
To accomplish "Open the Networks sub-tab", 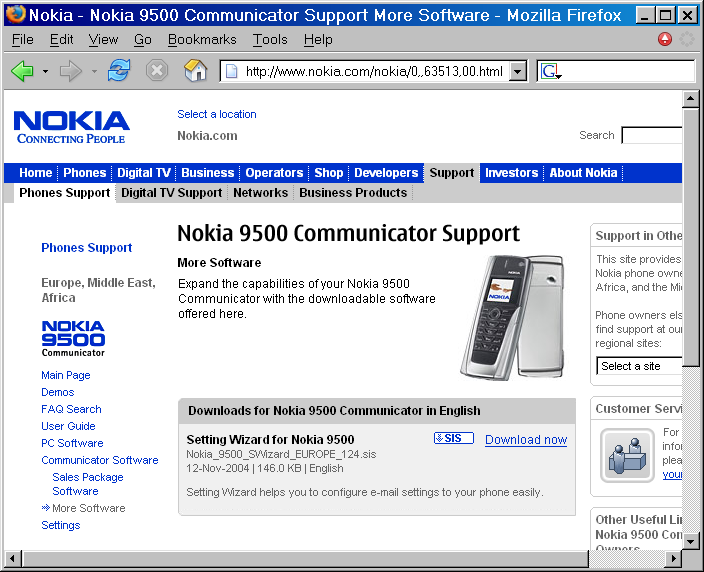I will [x=260, y=193].
